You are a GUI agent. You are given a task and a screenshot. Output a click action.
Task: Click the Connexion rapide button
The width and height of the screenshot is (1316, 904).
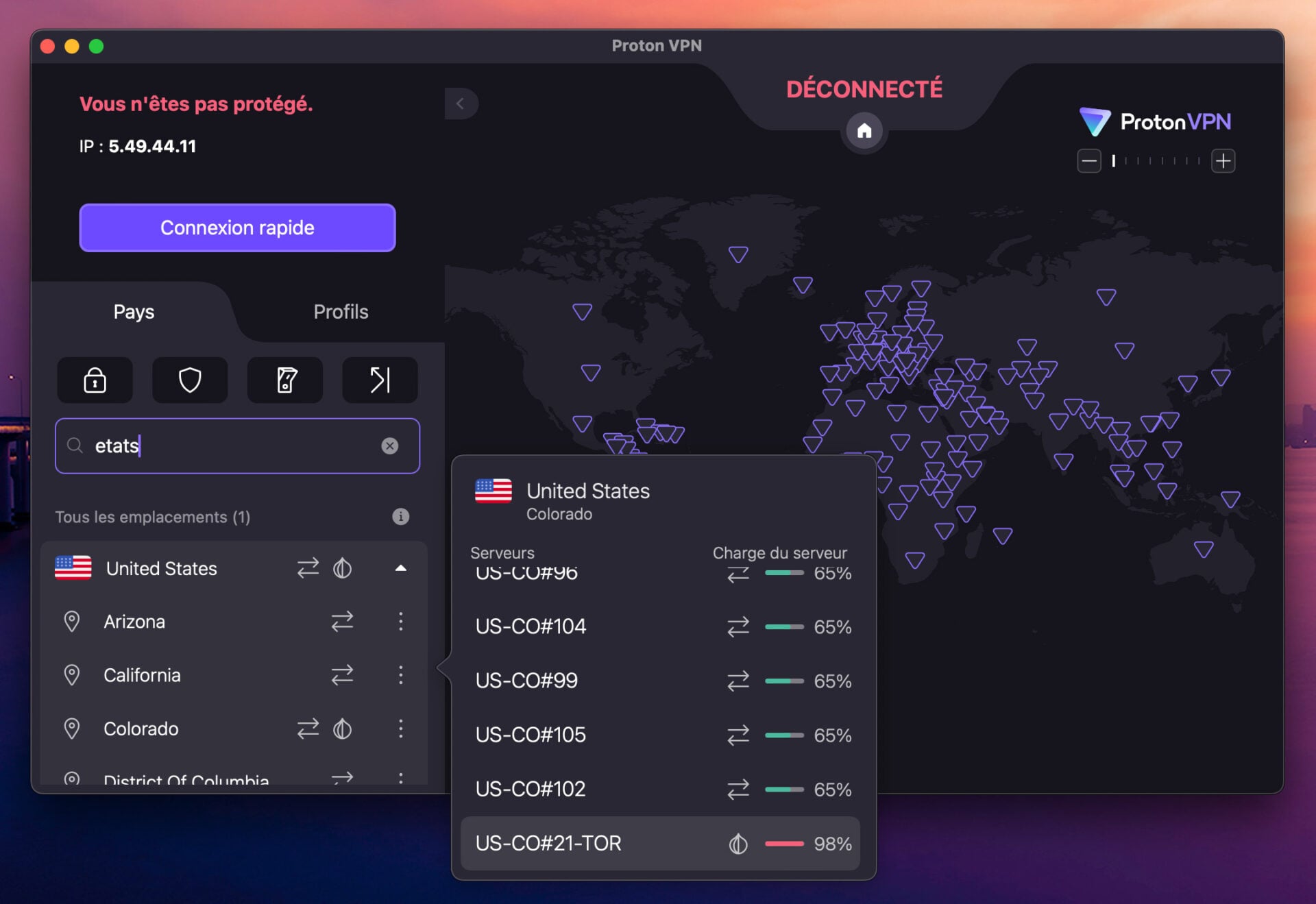(x=237, y=228)
